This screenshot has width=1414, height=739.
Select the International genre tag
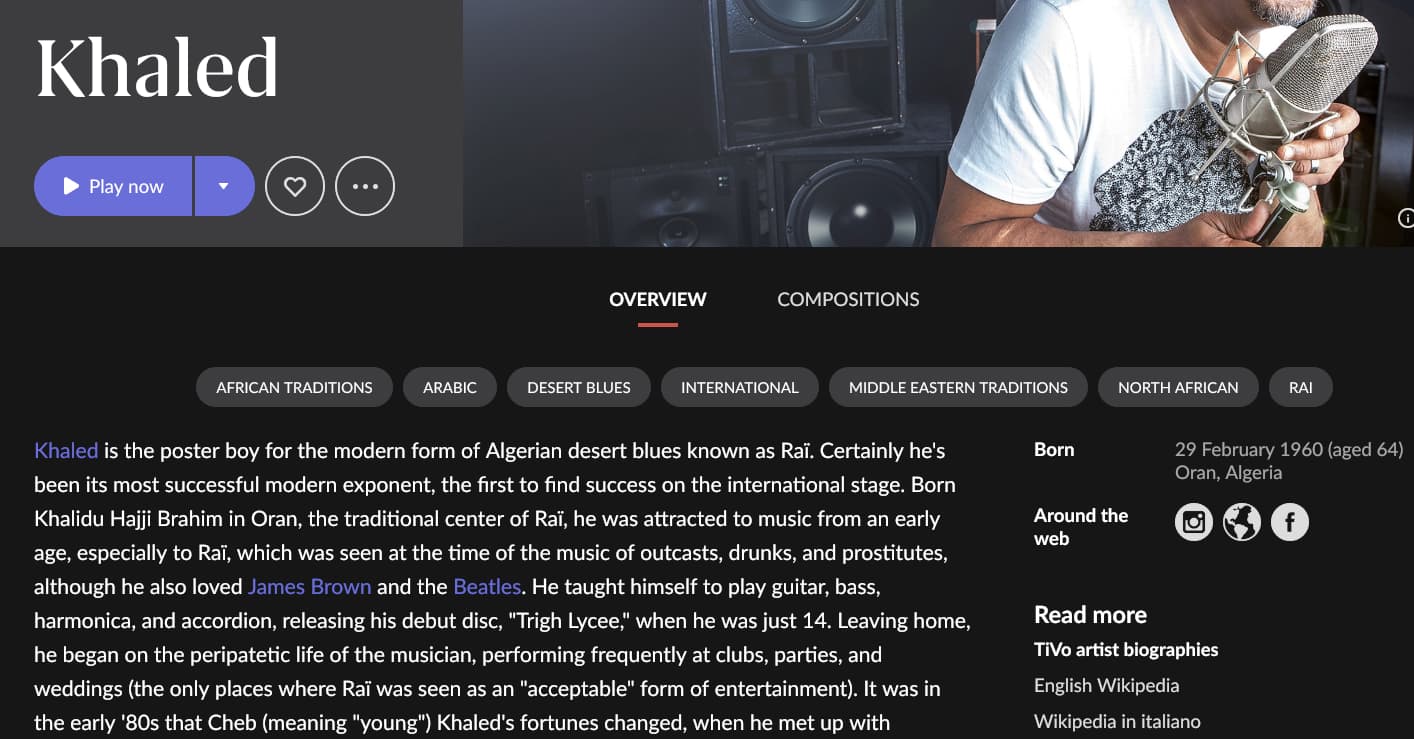pos(740,387)
